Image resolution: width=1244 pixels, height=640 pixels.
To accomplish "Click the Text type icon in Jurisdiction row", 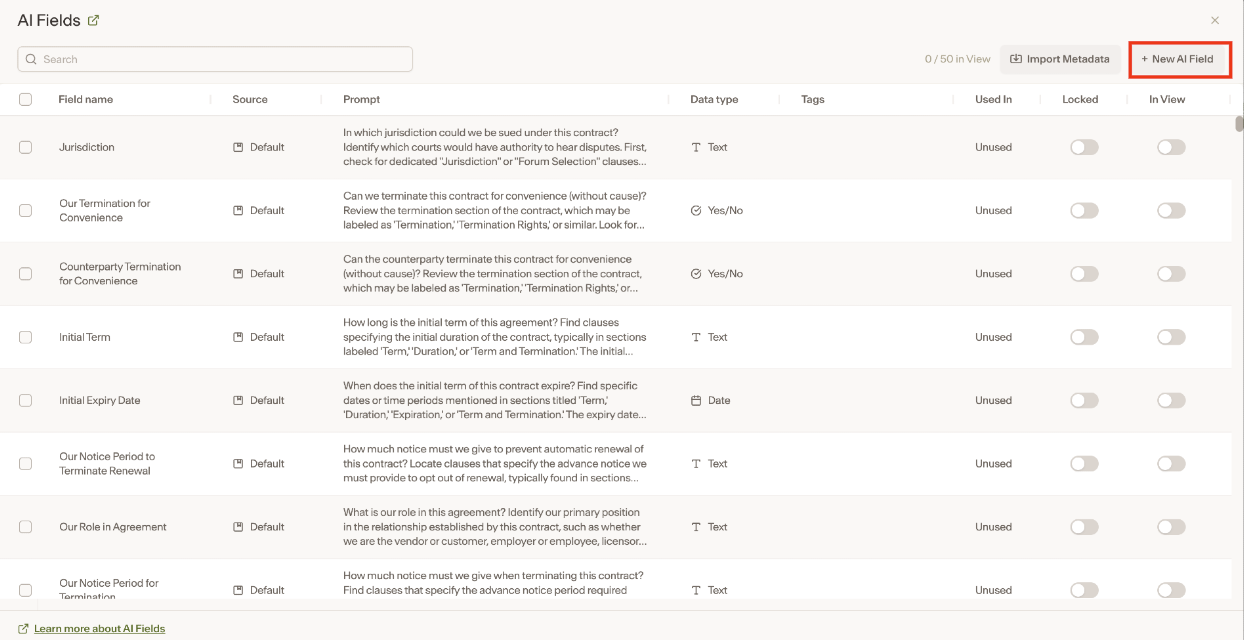I will (696, 147).
